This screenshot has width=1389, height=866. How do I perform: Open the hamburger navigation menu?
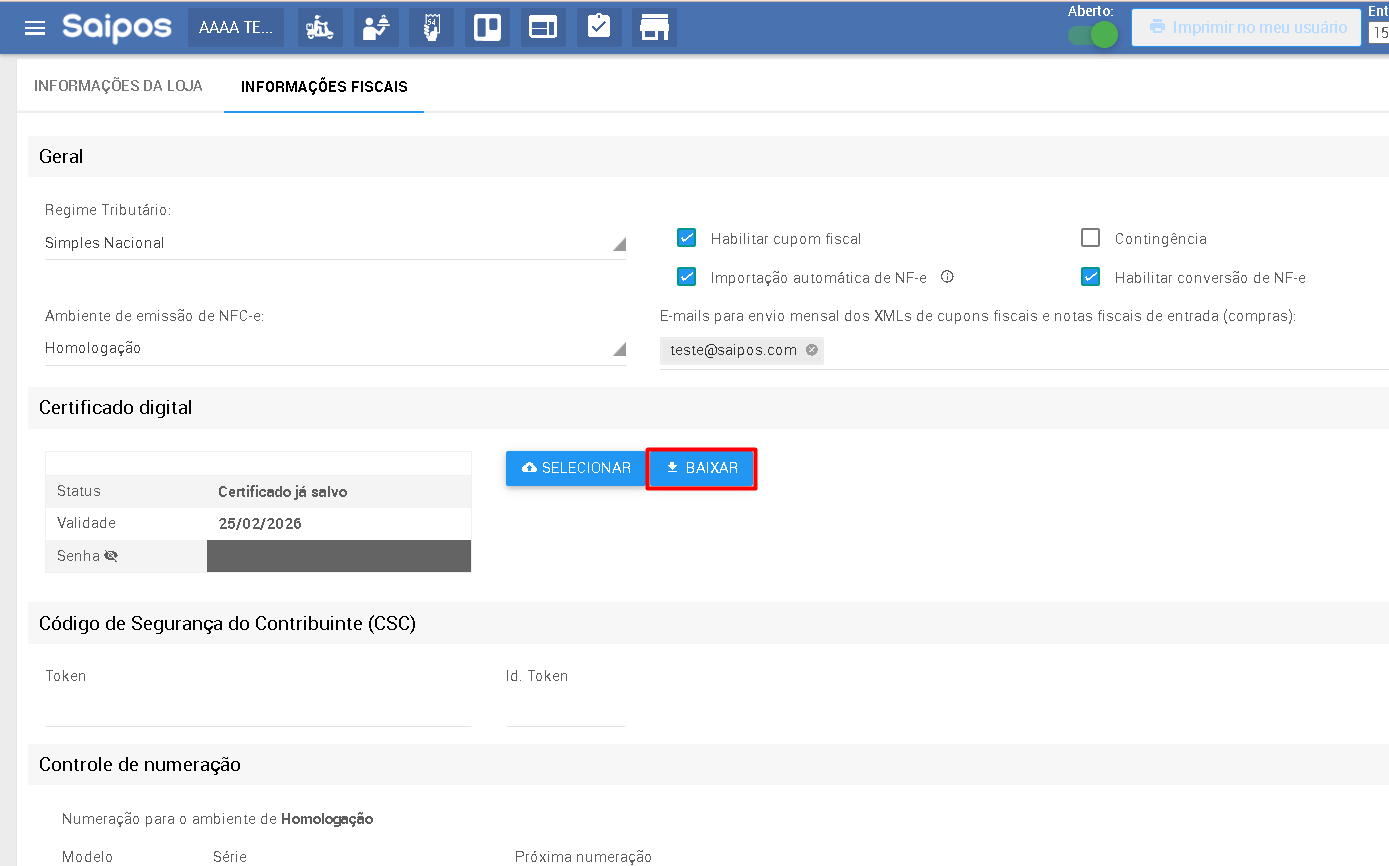click(x=35, y=28)
